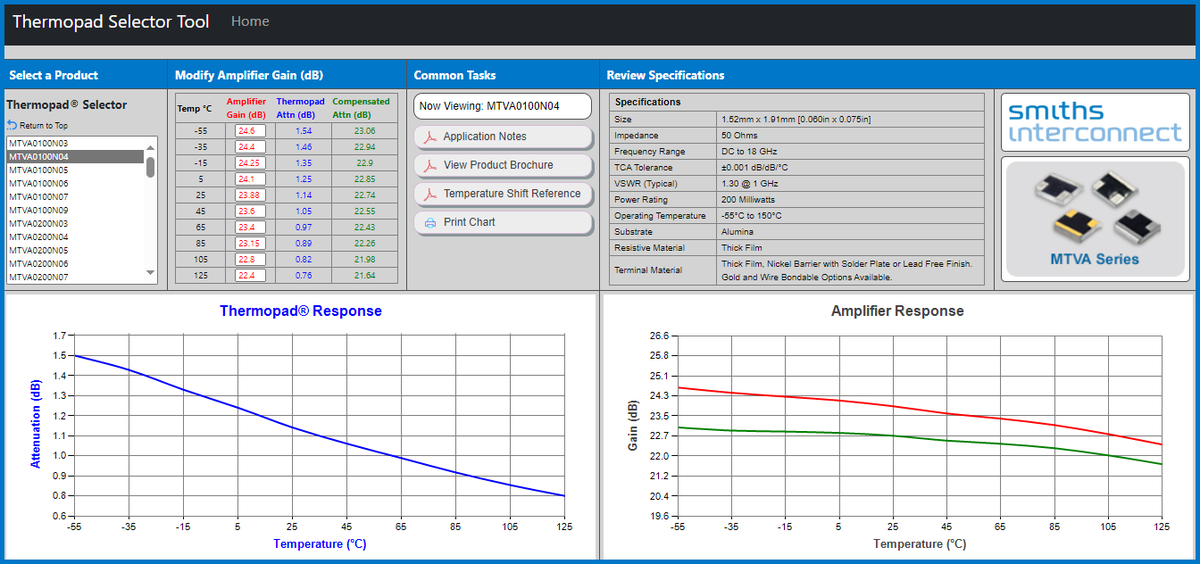The width and height of the screenshot is (1200, 564).
Task: Open the MTVA Series product image
Action: 1094,217
